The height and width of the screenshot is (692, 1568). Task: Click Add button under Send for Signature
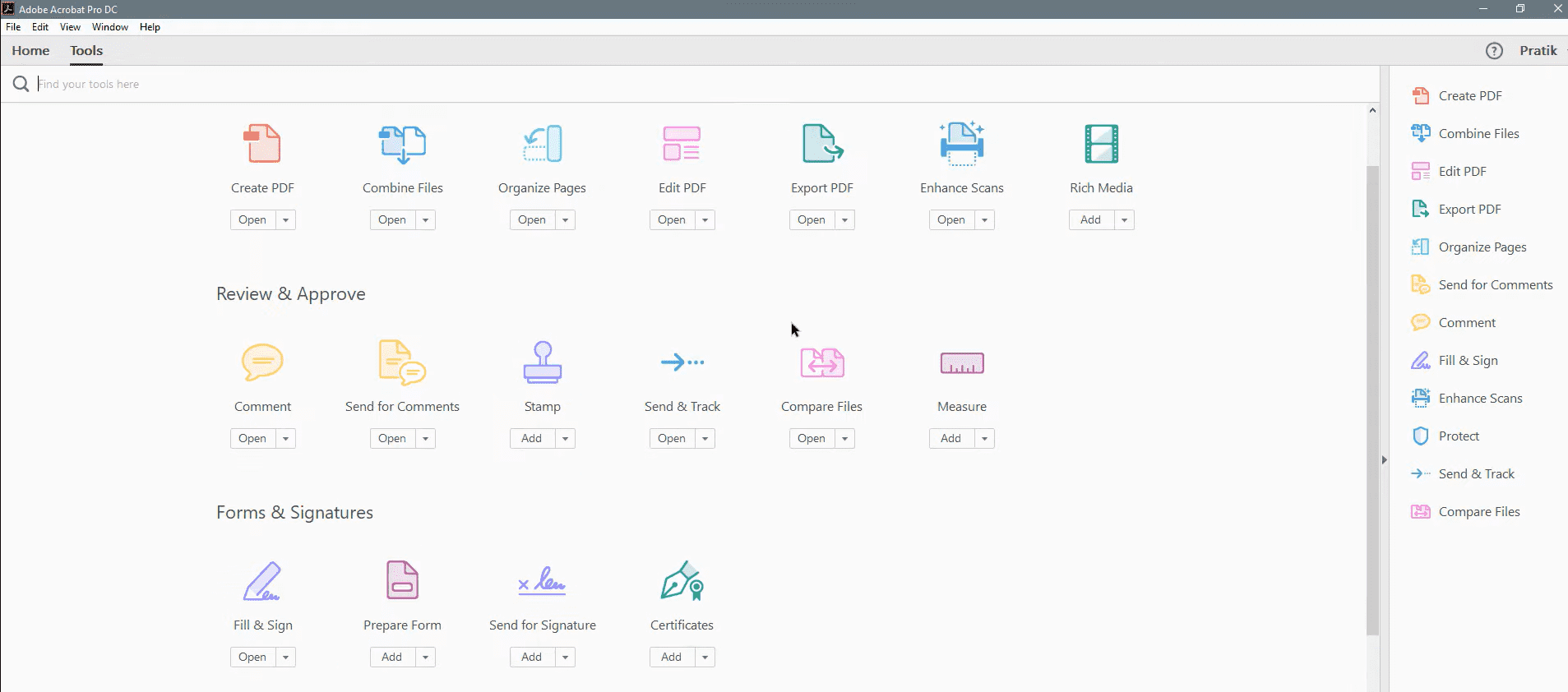pyautogui.click(x=532, y=657)
